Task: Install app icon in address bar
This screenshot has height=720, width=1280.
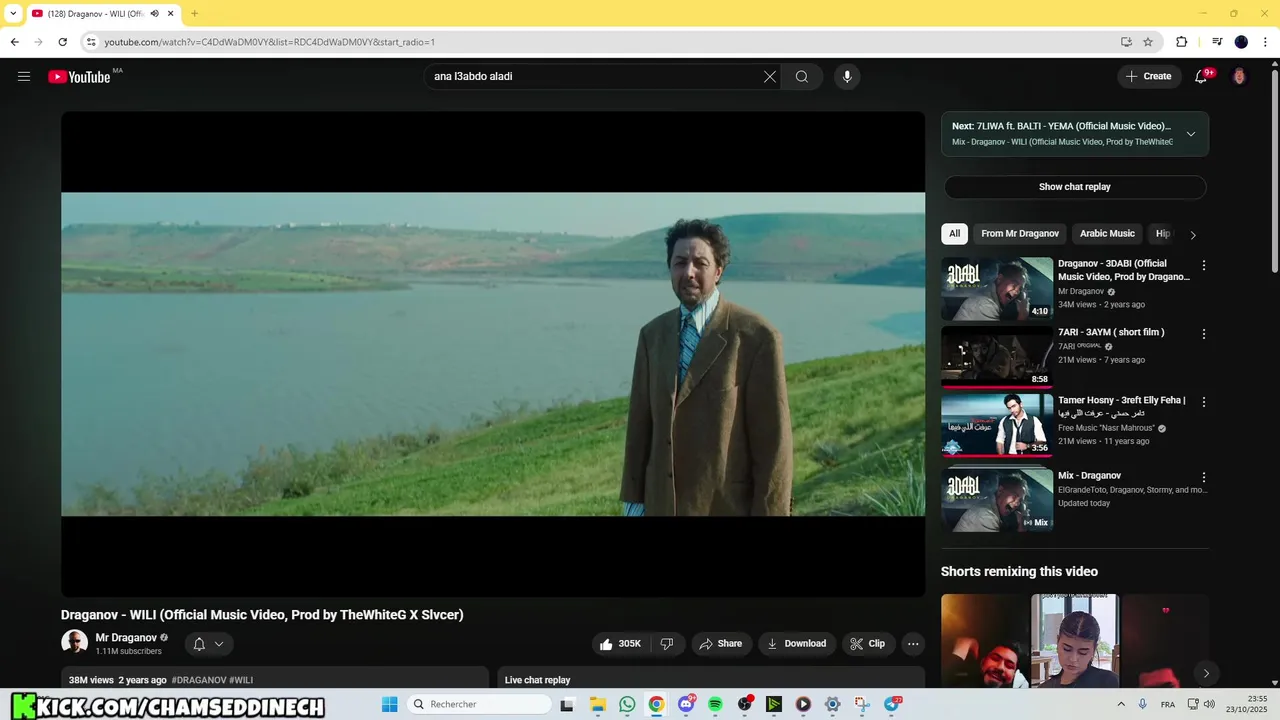Action: pos(1126,42)
